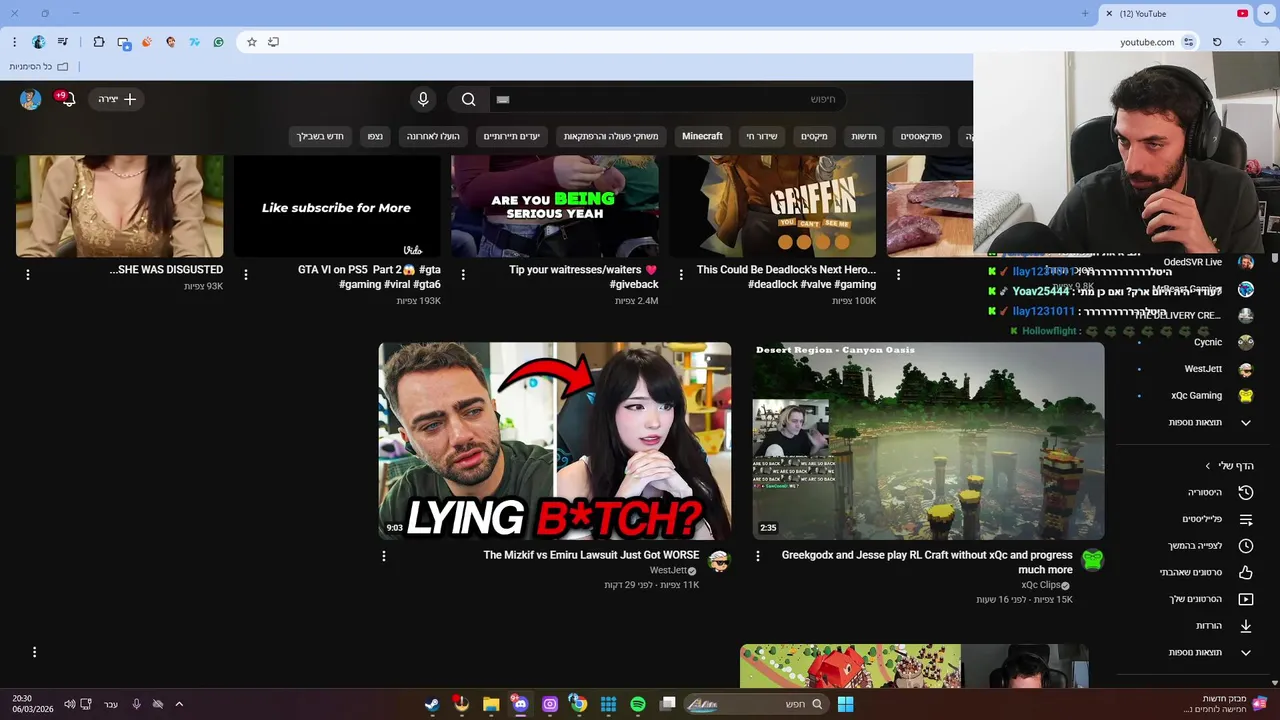Viewport: 1280px width, 720px height.
Task: Open Chrome three-dot menu
Action: [x=14, y=42]
